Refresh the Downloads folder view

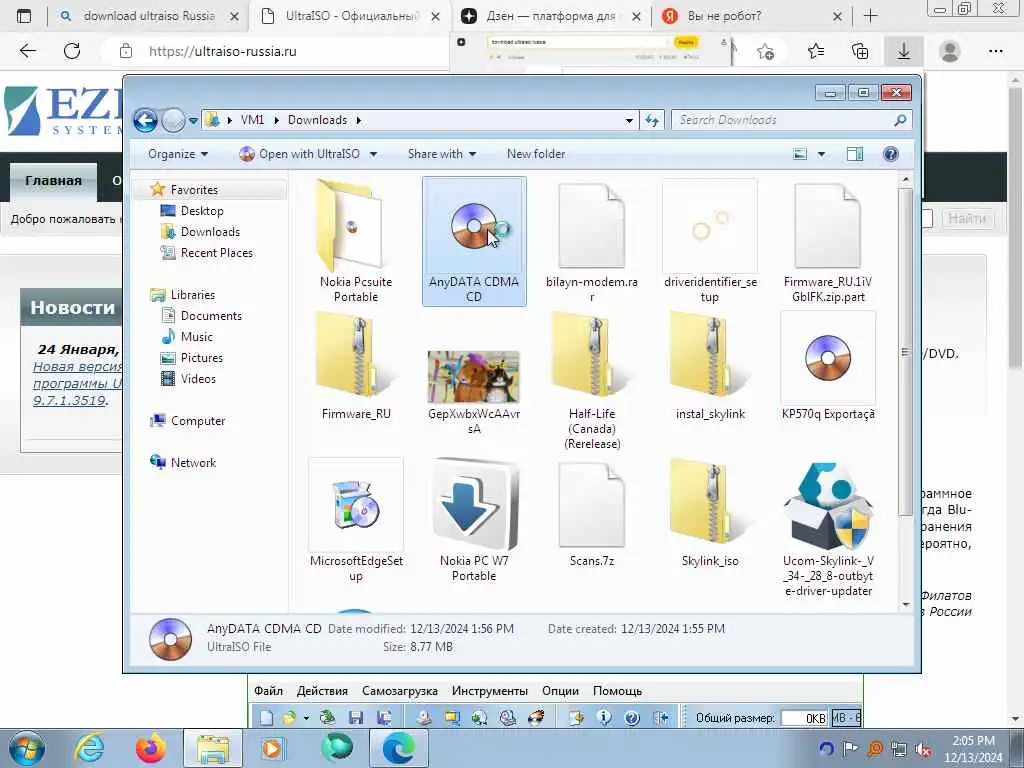pyautogui.click(x=652, y=120)
